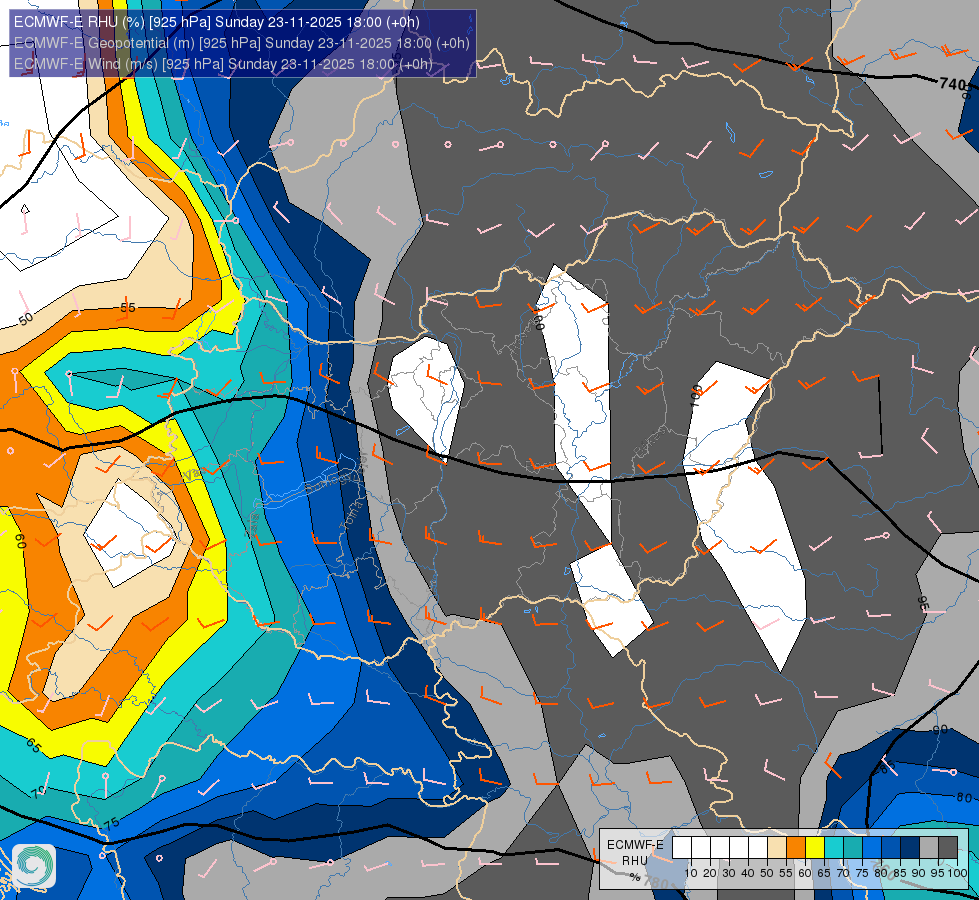
Task: Click the 70 contour label on the map
Action: [x=39, y=793]
